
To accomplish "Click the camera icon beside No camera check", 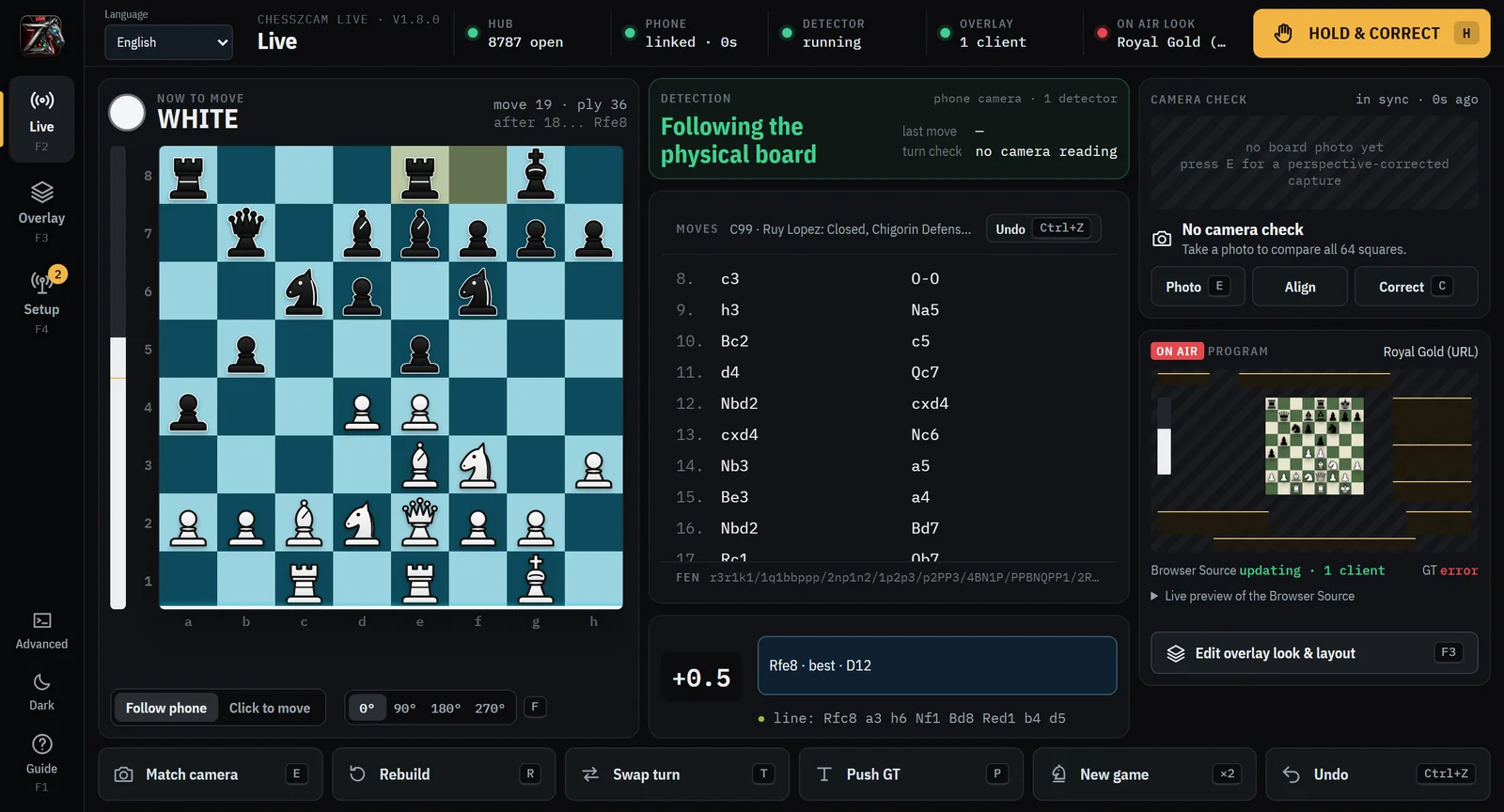I will (1162, 239).
